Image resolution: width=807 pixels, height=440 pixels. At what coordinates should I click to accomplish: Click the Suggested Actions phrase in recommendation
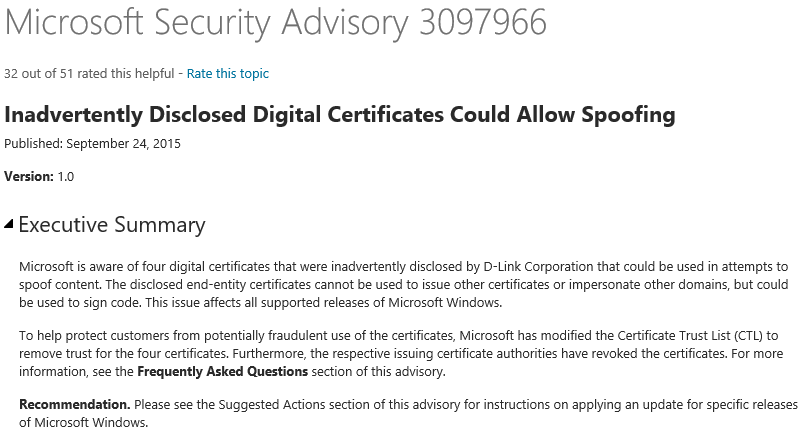tap(272, 404)
